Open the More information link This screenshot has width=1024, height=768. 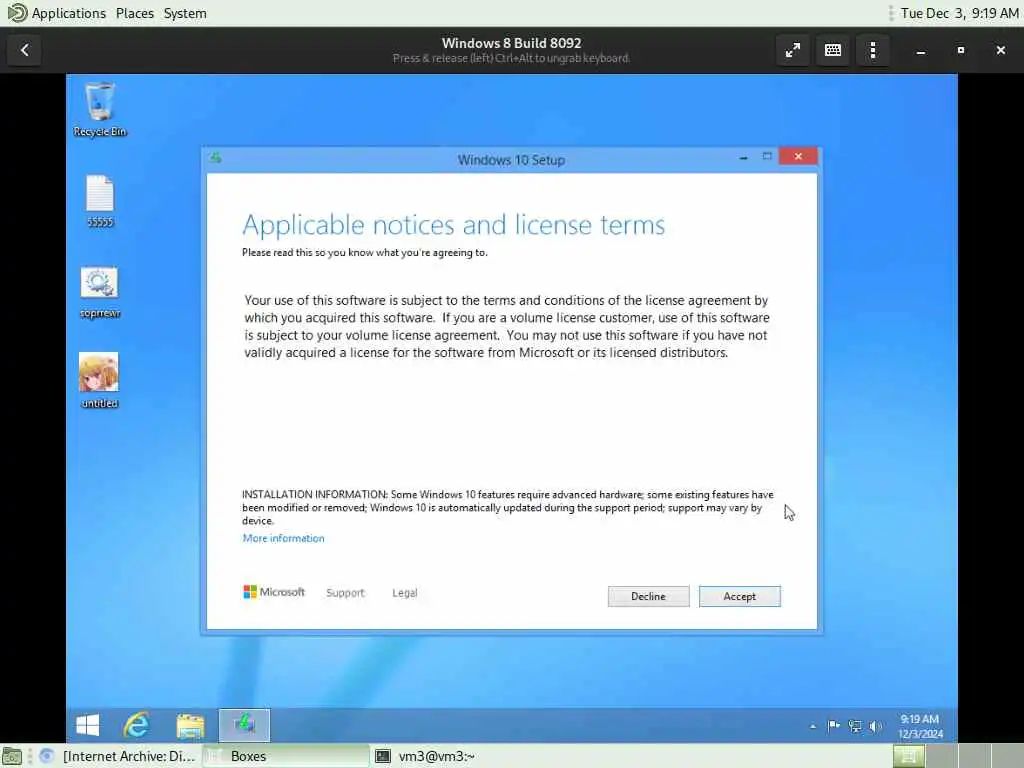click(x=283, y=538)
